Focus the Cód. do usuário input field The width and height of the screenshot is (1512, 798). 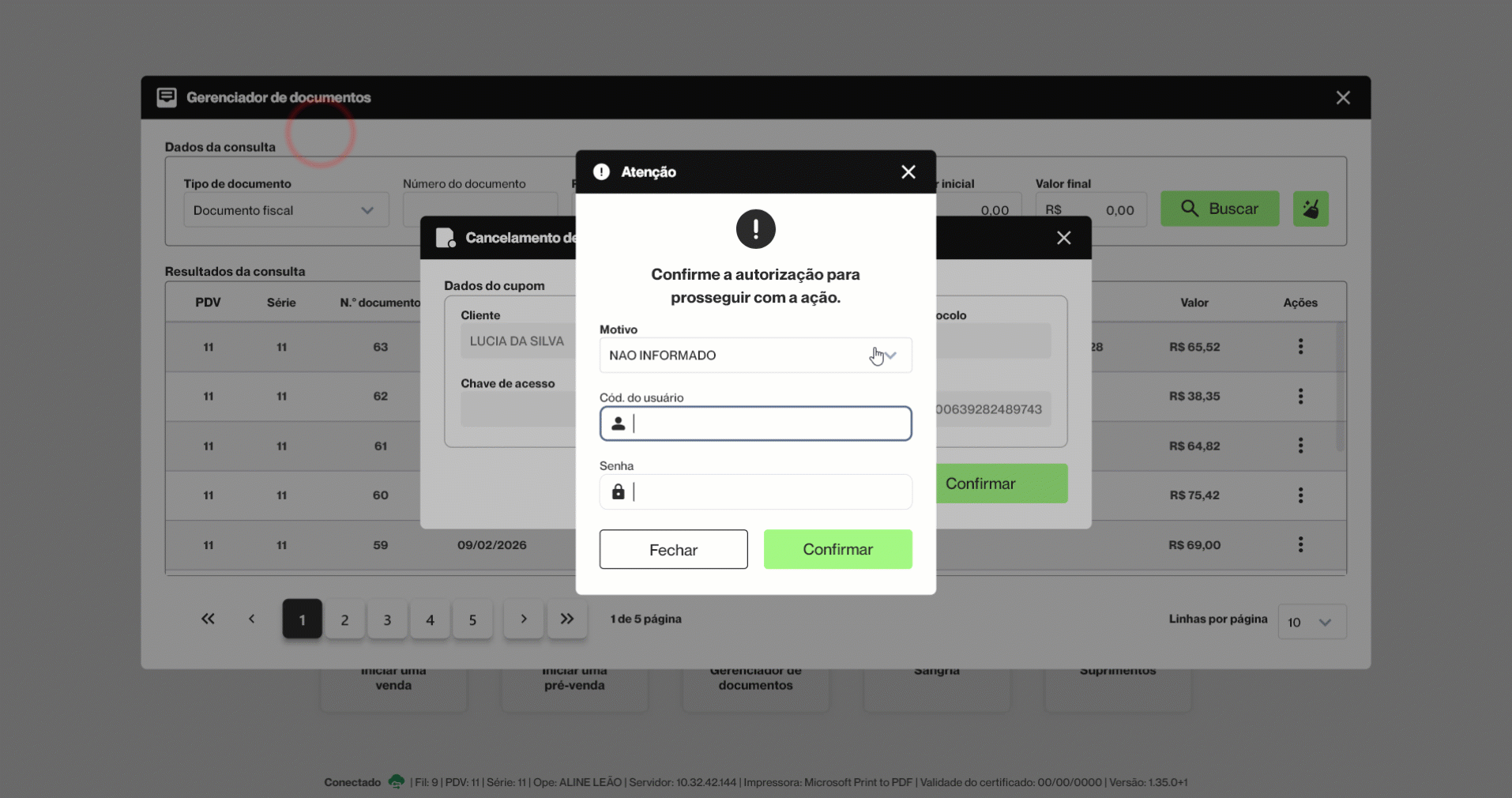tap(755, 423)
